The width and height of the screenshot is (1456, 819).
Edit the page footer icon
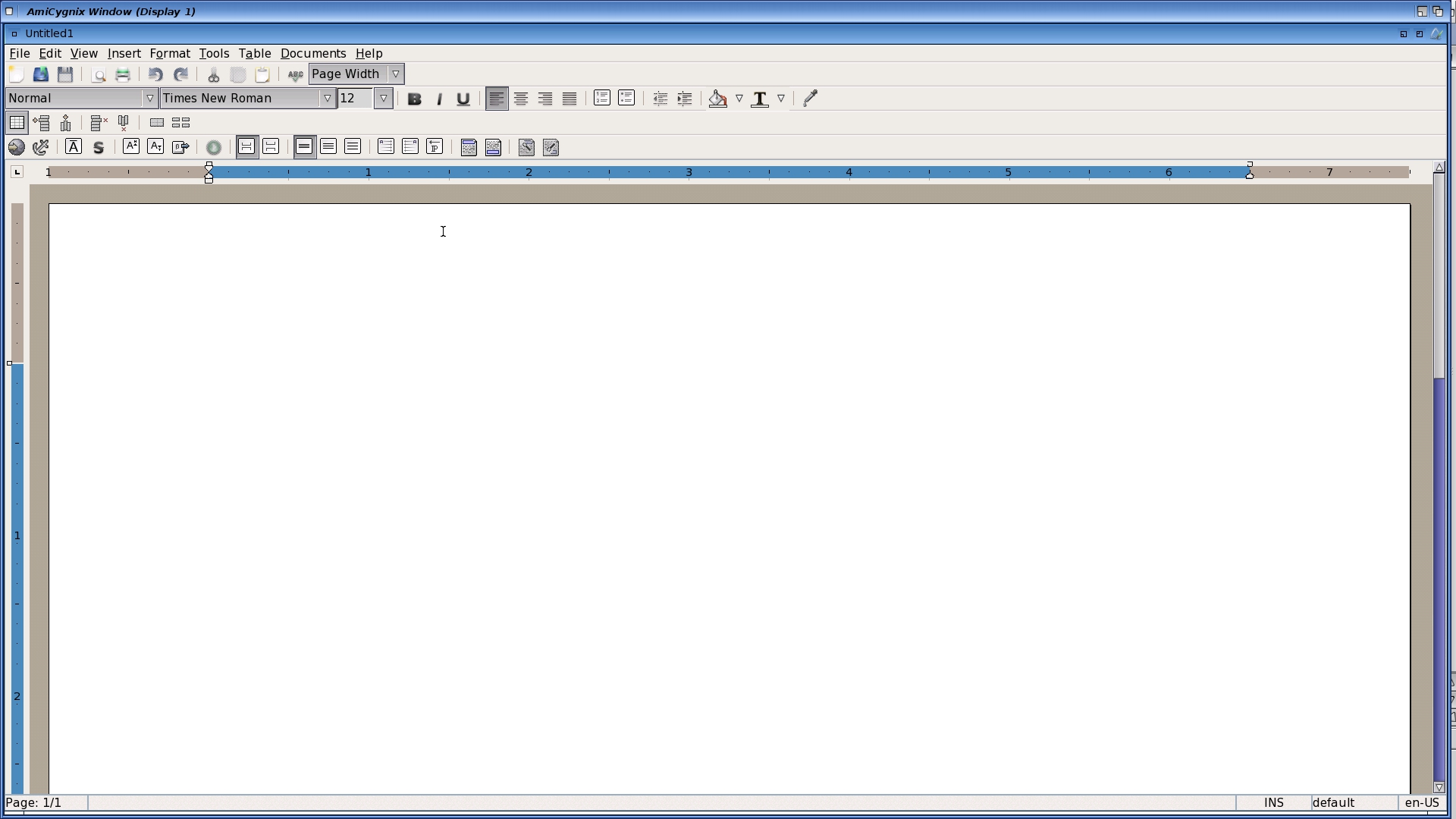493,147
